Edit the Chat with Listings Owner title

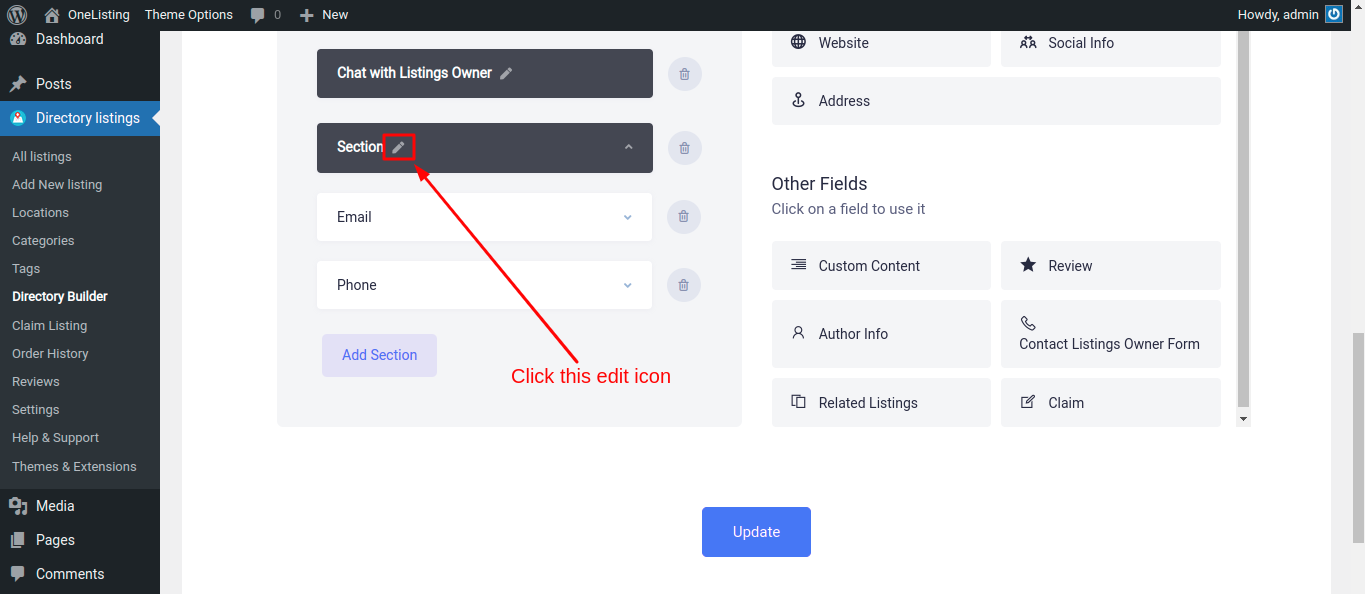(507, 73)
